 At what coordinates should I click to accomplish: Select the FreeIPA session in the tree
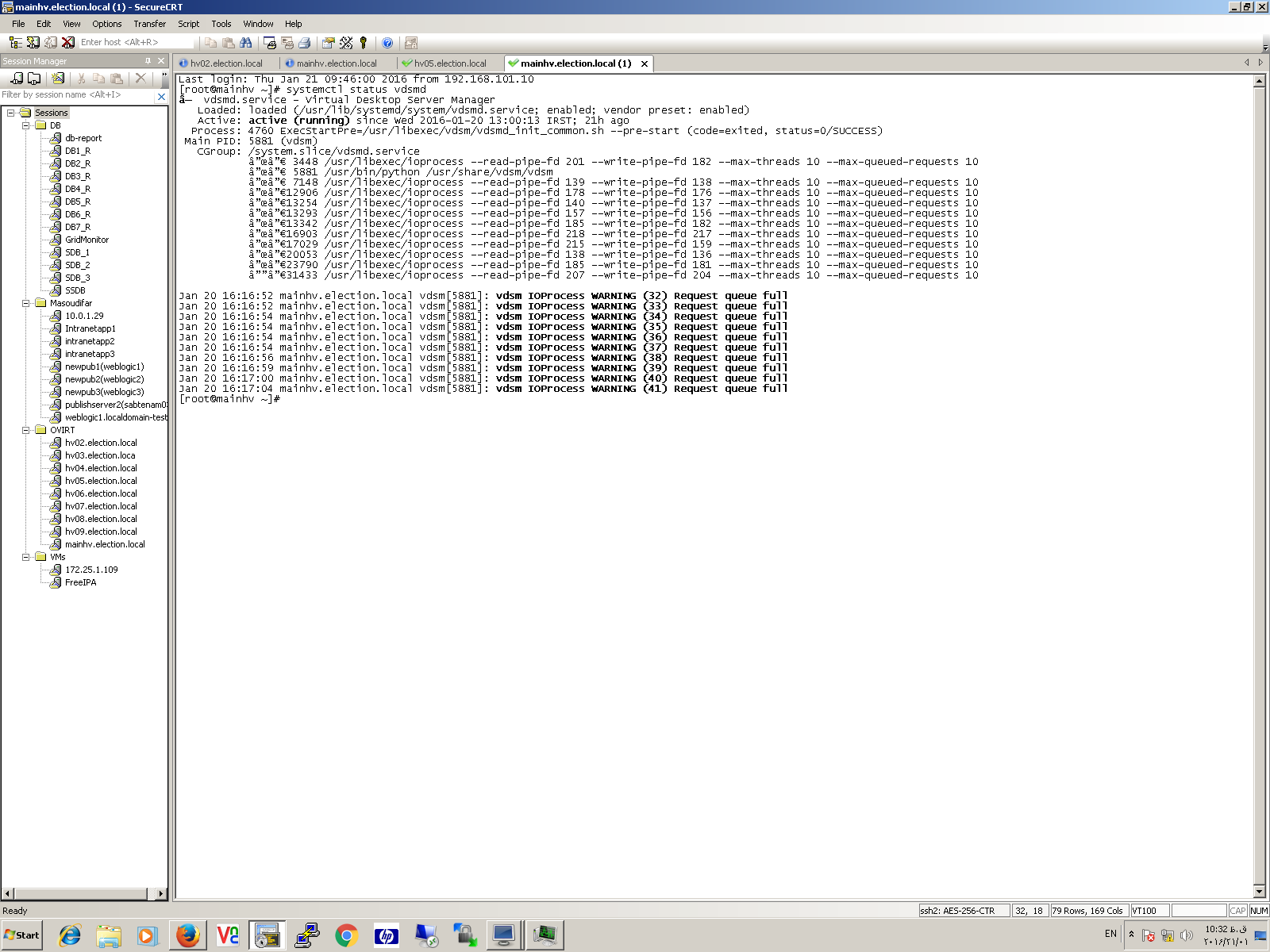pos(80,582)
